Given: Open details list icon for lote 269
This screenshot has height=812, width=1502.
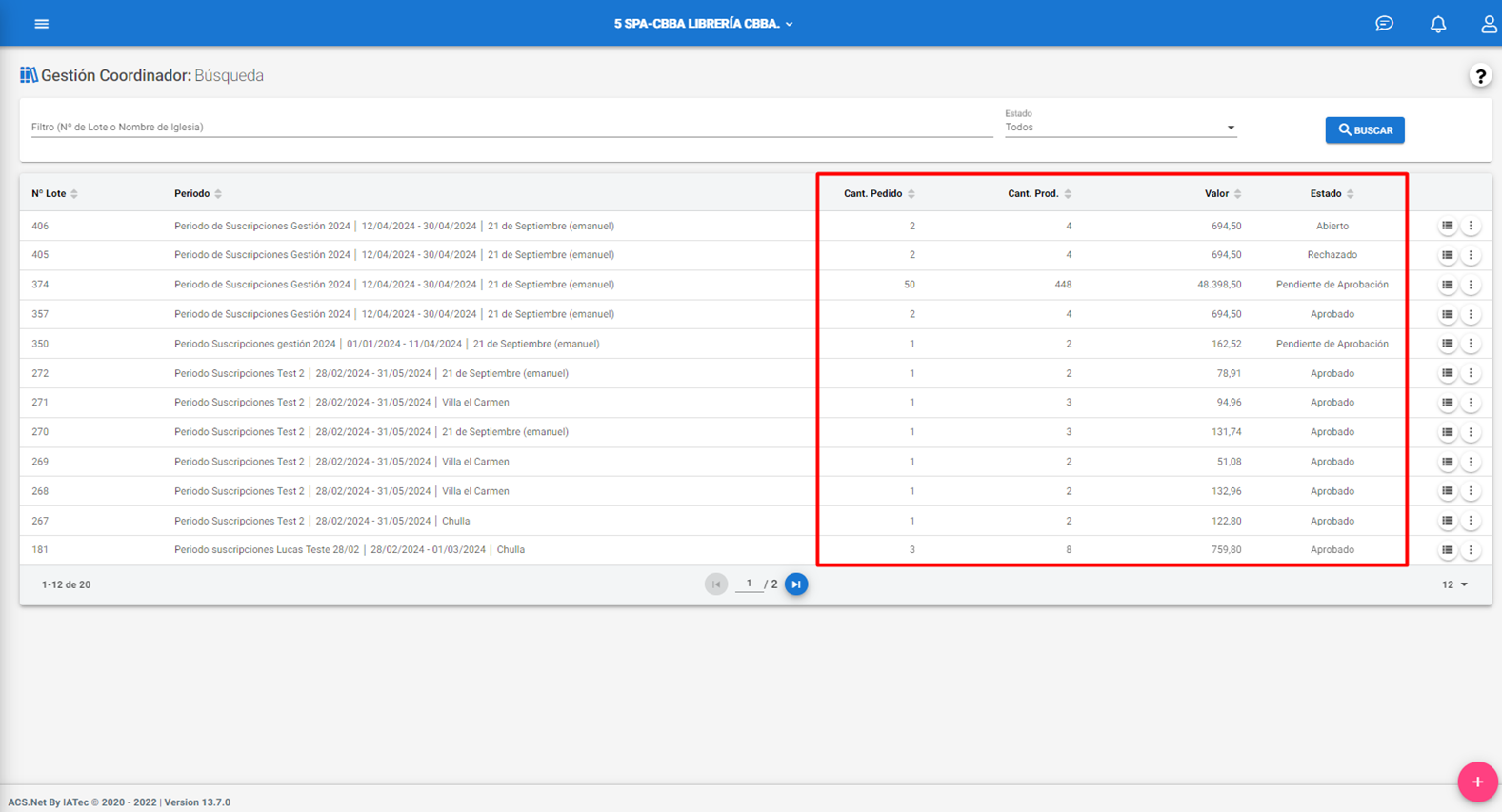Looking at the screenshot, I should [1447, 462].
